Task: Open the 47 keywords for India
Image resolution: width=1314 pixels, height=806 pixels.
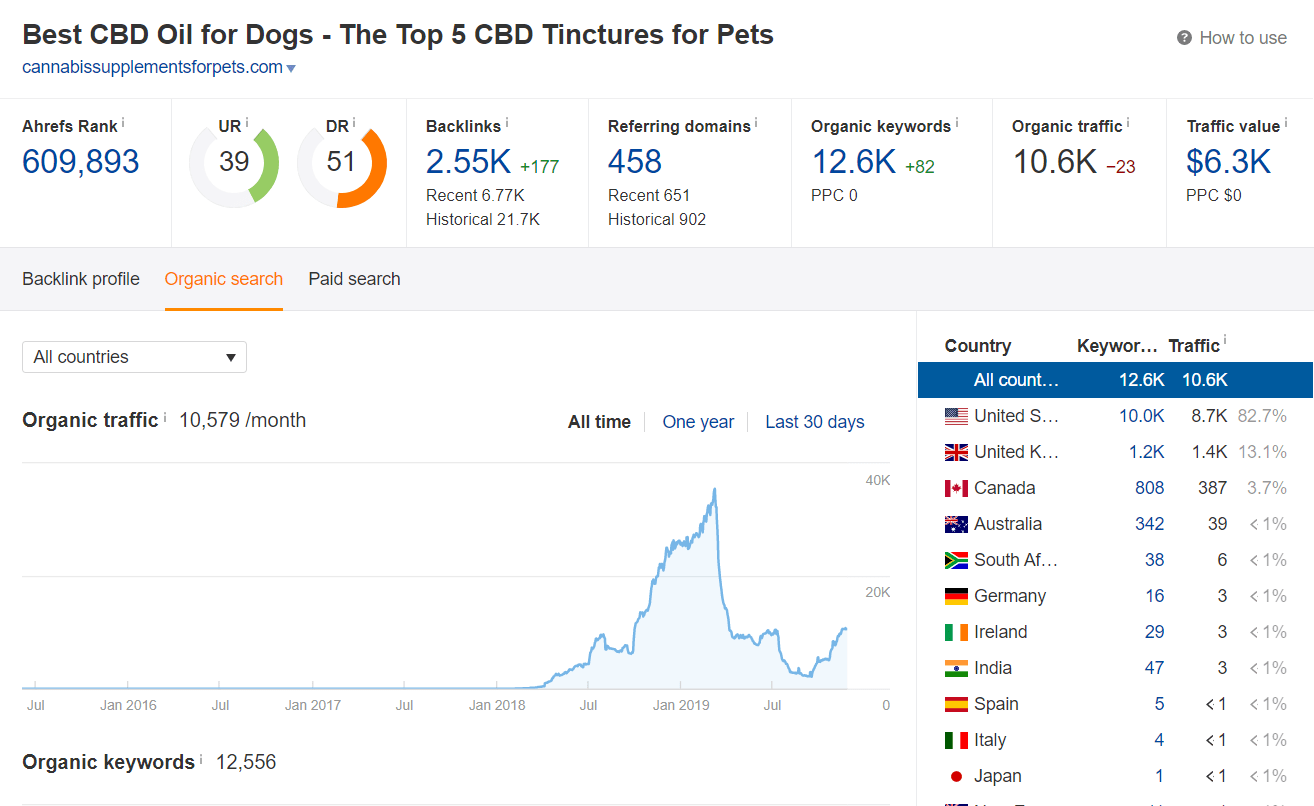Action: tap(1155, 668)
